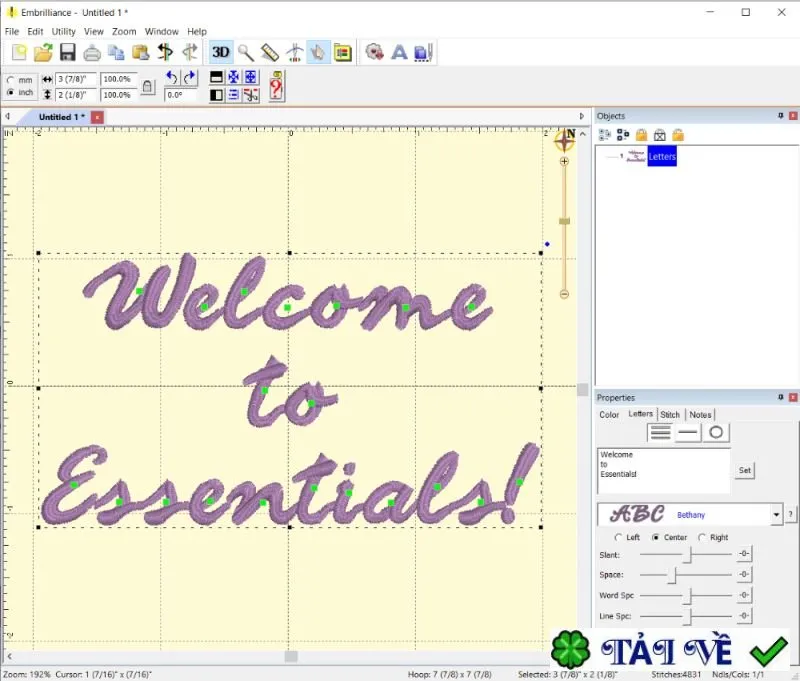Choose Center text alignment

click(656, 537)
